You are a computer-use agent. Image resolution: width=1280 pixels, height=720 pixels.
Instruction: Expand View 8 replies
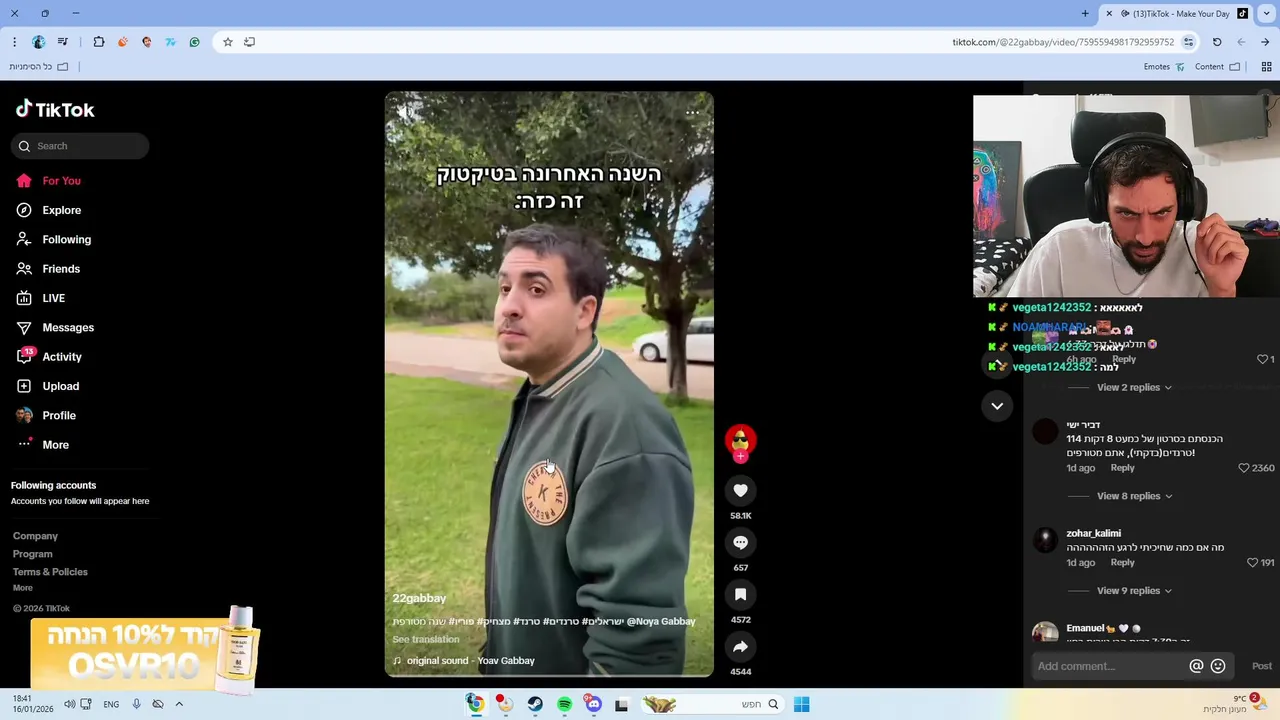(1134, 496)
